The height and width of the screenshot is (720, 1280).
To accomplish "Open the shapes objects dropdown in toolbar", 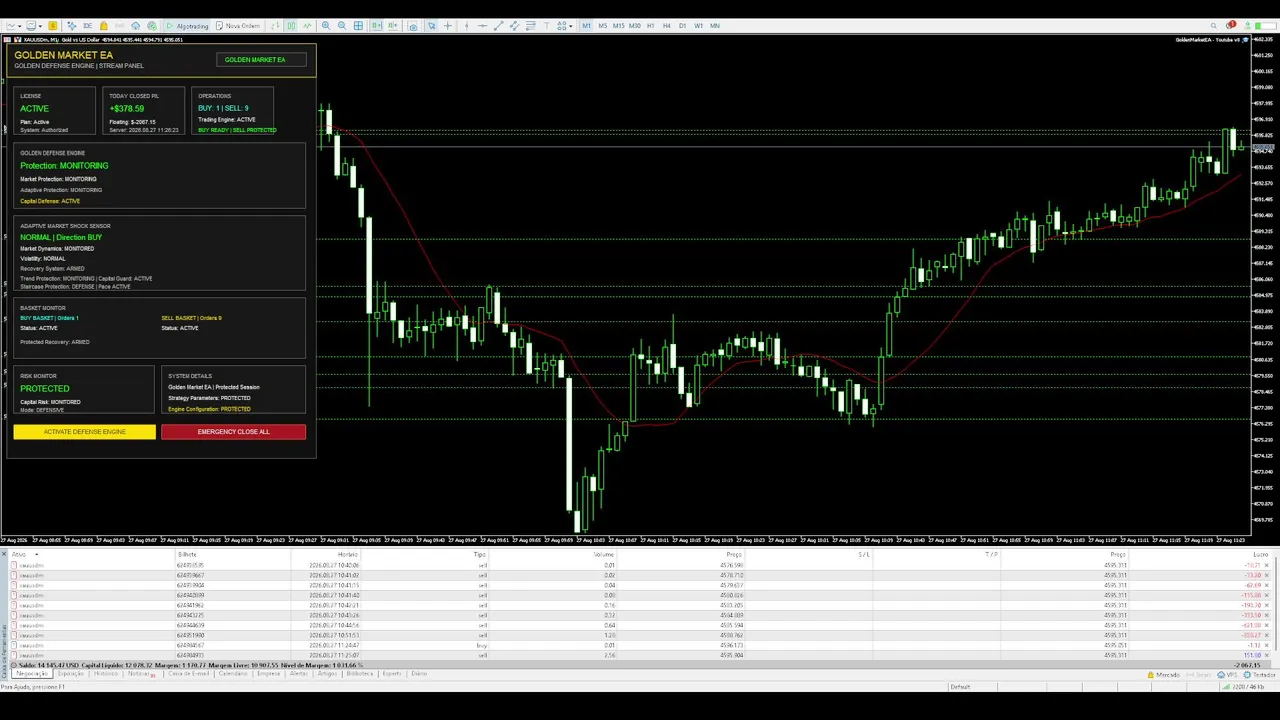I will click(564, 26).
